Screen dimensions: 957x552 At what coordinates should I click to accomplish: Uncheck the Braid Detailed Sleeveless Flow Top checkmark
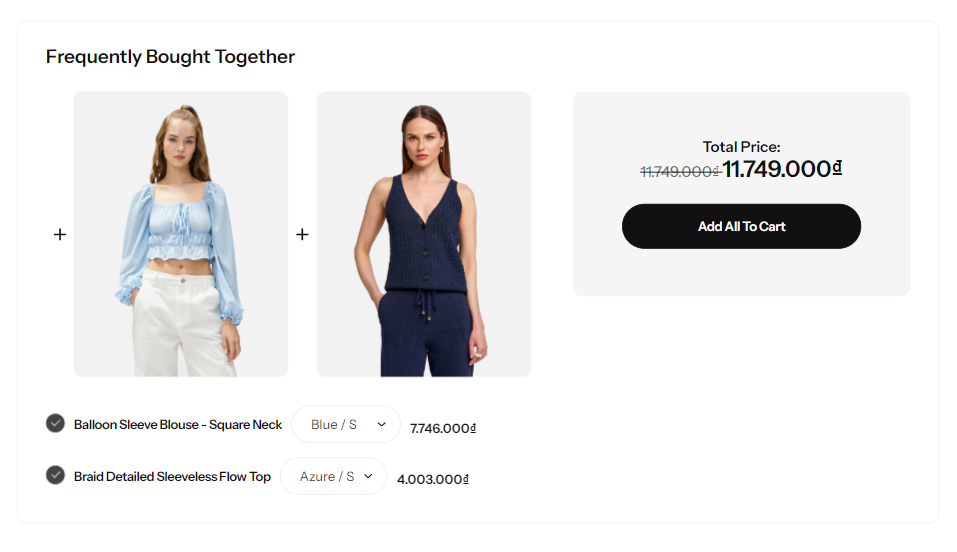tap(56, 475)
